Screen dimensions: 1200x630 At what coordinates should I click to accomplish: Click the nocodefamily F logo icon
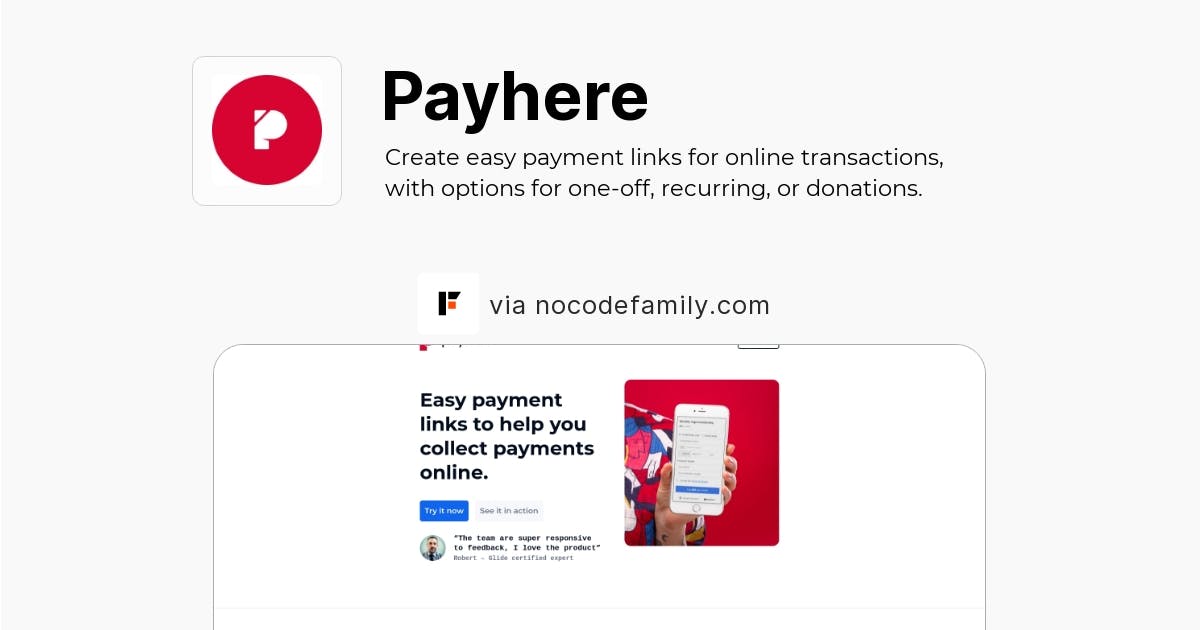point(448,303)
